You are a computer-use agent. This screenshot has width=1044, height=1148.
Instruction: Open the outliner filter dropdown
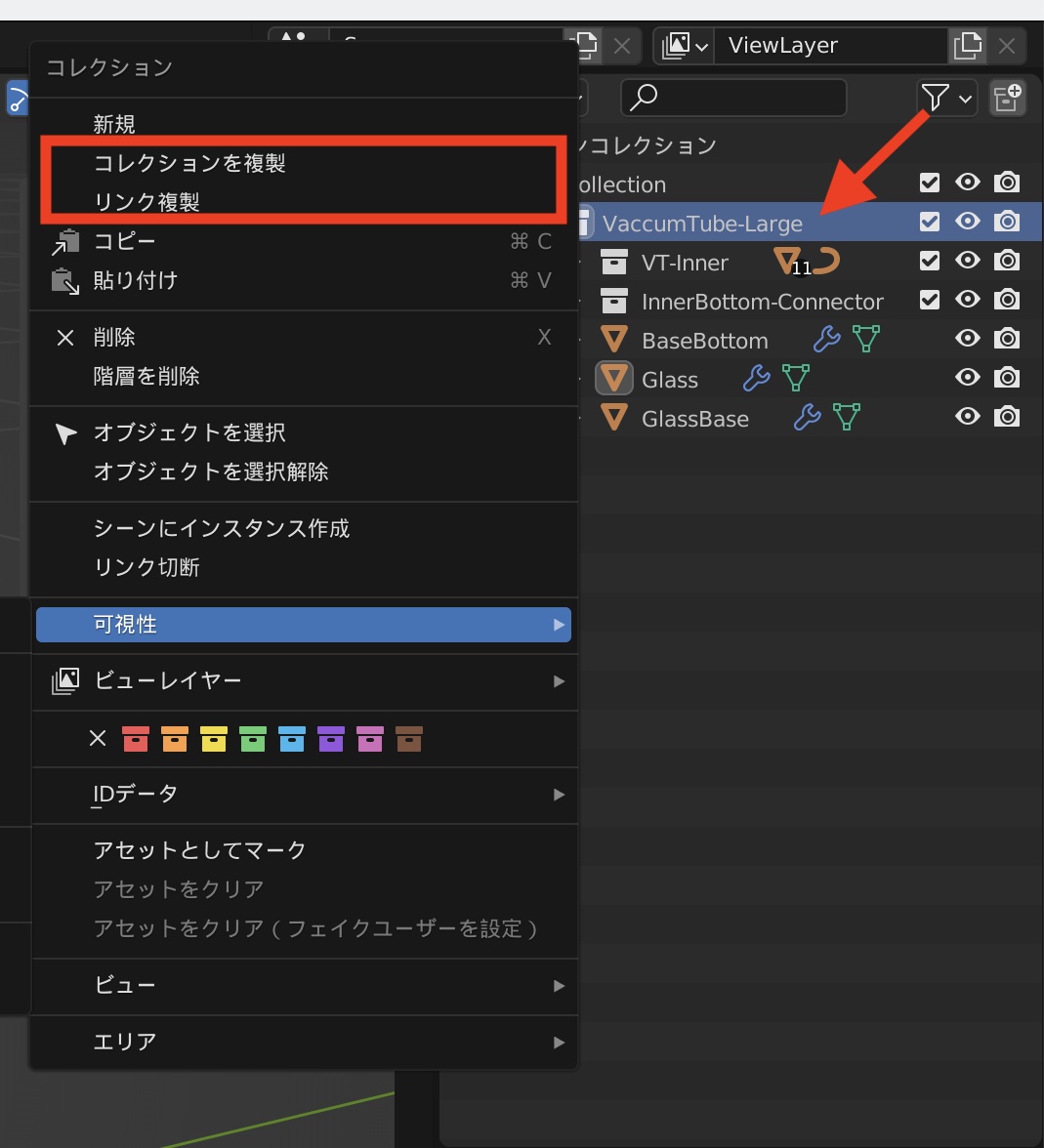coord(945,98)
